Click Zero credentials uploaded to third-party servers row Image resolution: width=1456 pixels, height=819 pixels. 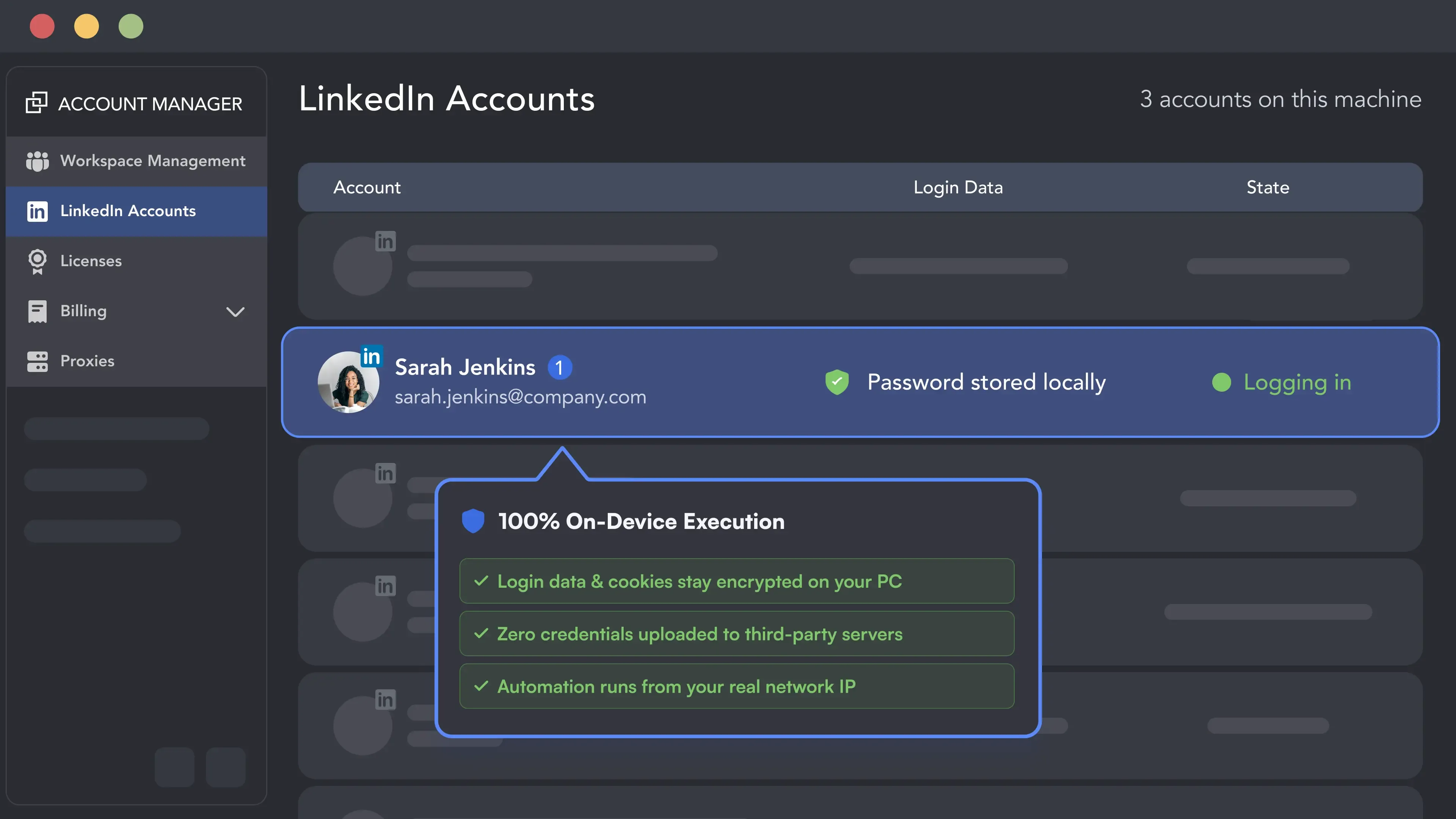click(736, 634)
